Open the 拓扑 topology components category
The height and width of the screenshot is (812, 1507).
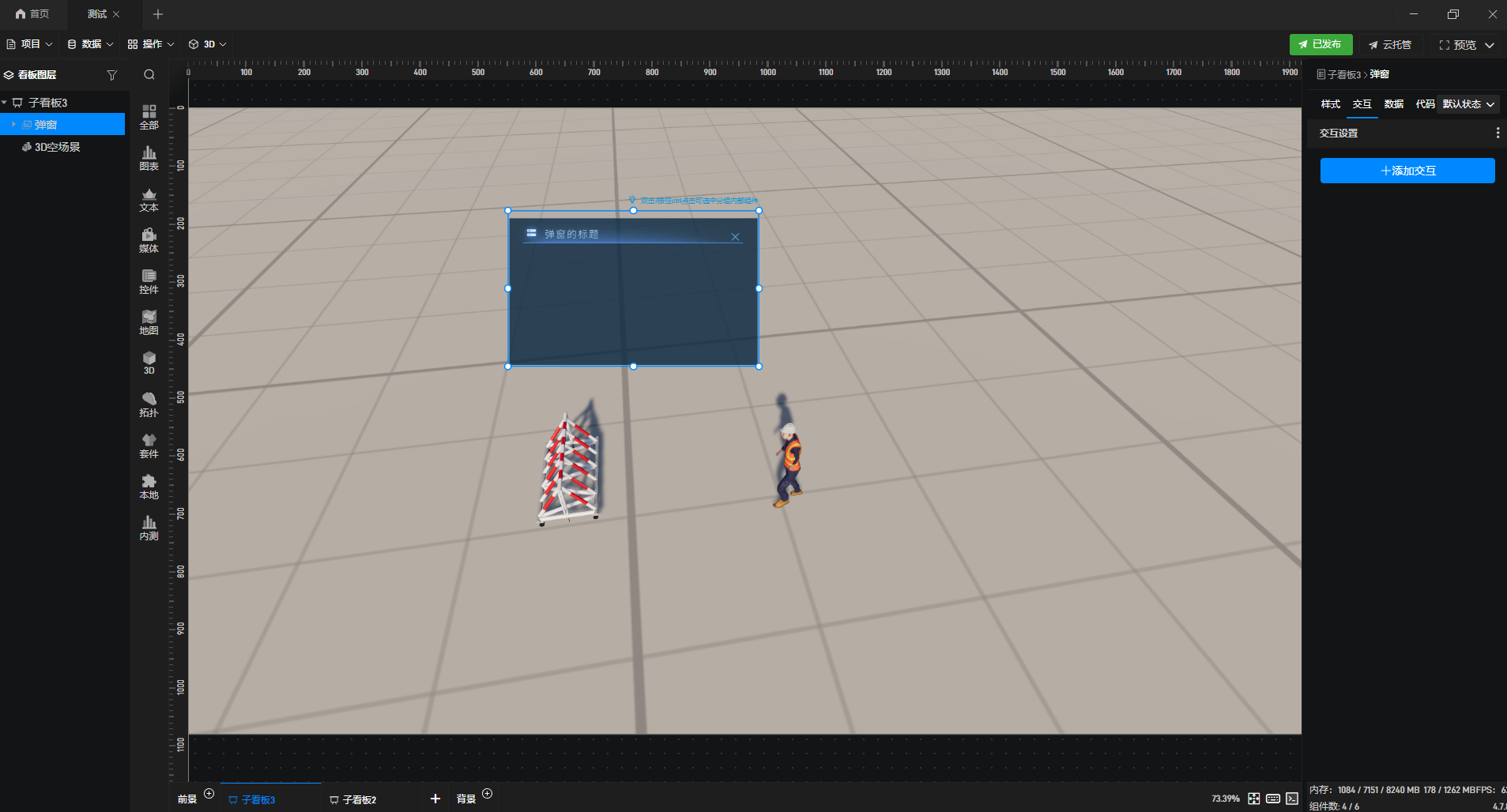(149, 405)
